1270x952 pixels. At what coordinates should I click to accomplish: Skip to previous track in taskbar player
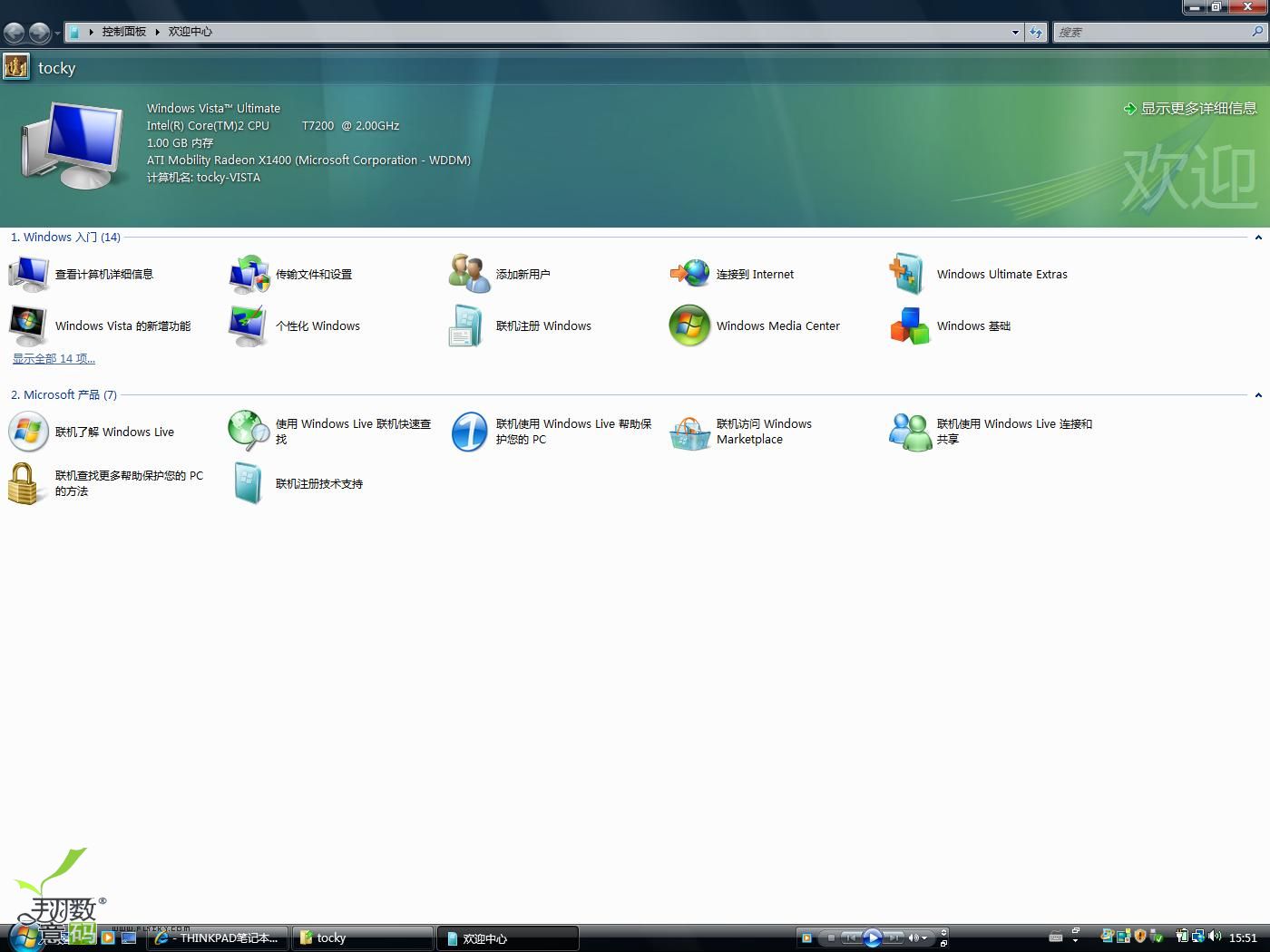pyautogui.click(x=851, y=937)
